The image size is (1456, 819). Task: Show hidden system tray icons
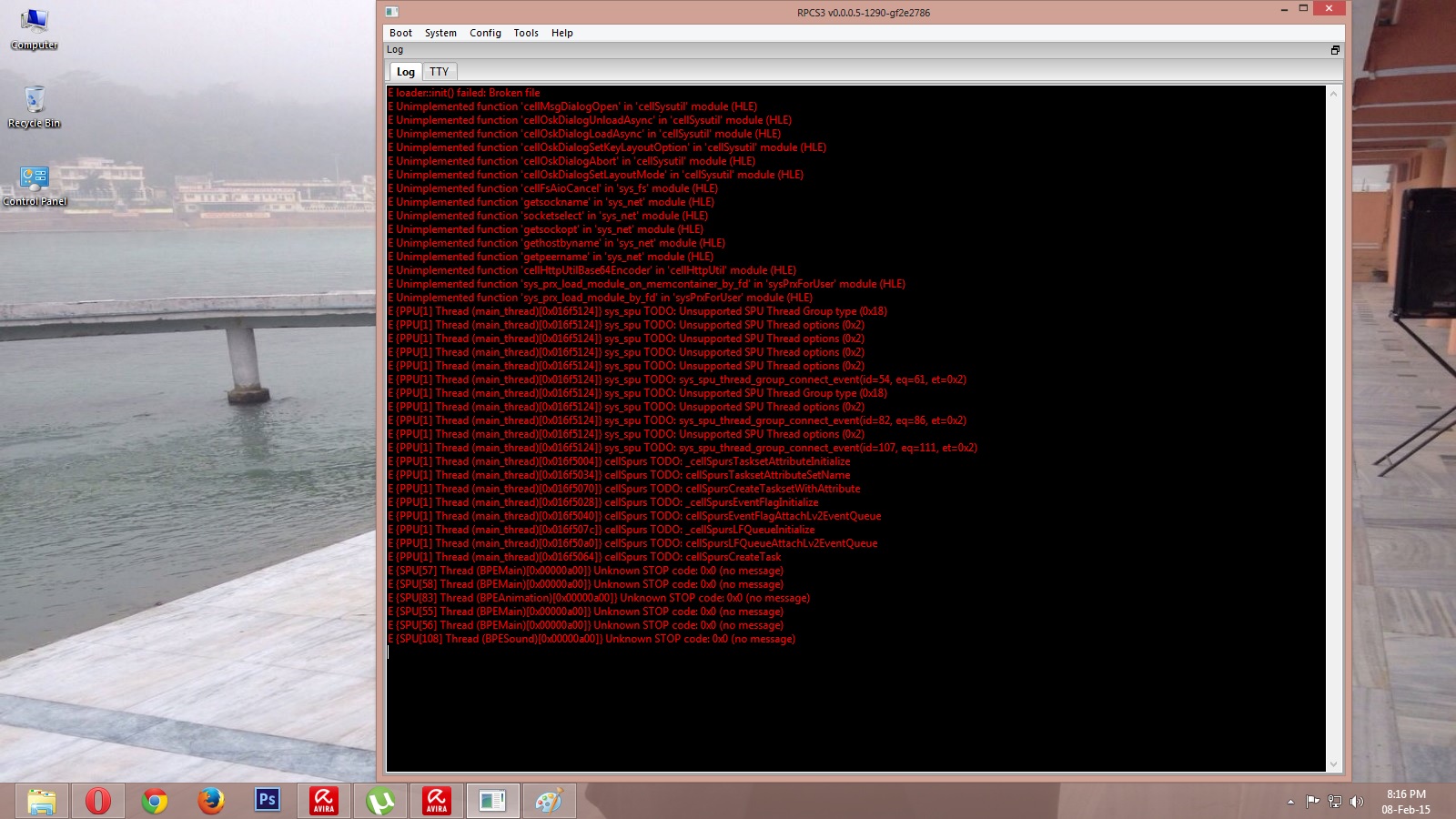(1290, 802)
